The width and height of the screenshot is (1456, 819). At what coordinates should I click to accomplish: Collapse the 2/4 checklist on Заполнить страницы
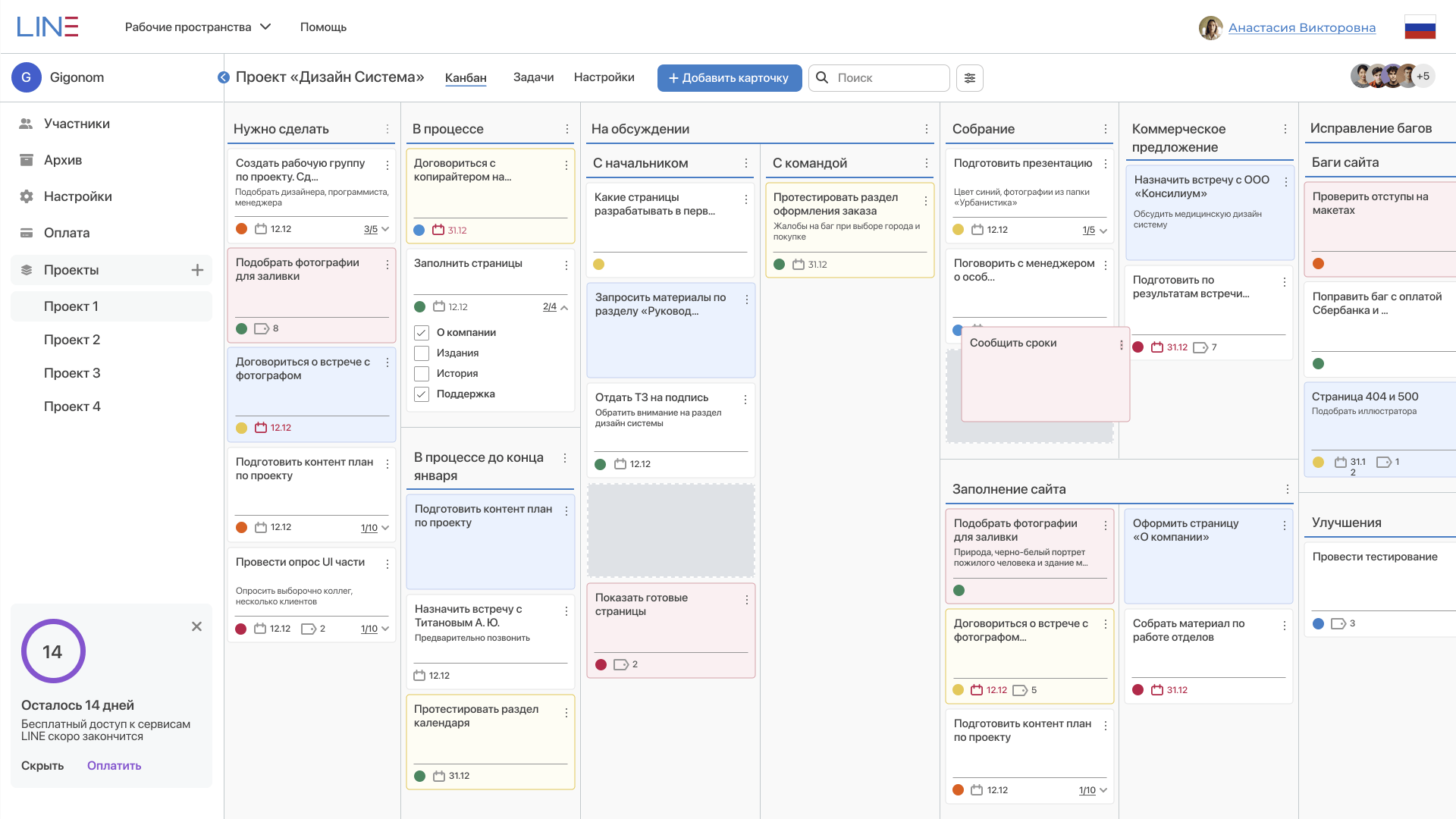(564, 307)
